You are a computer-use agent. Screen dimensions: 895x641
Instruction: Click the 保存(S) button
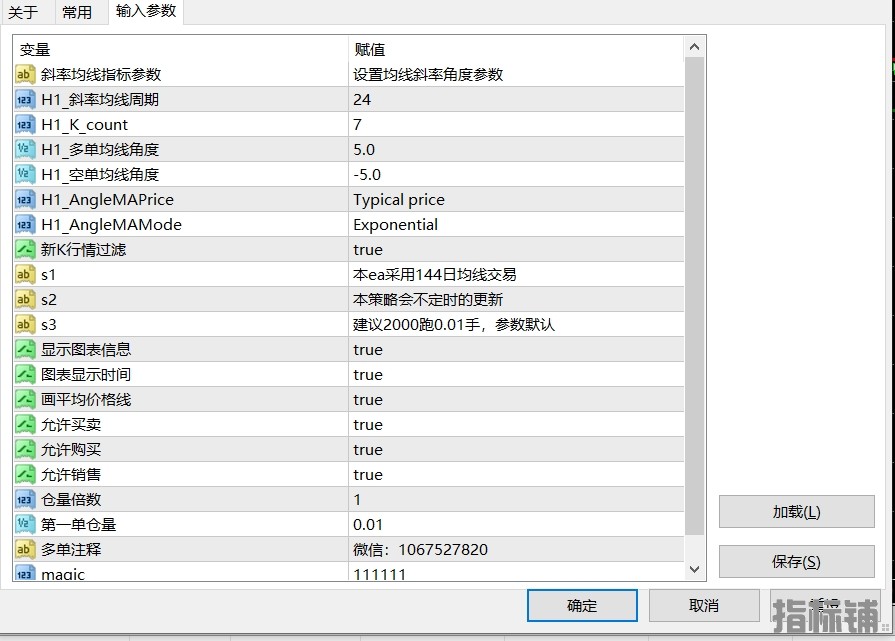796,562
